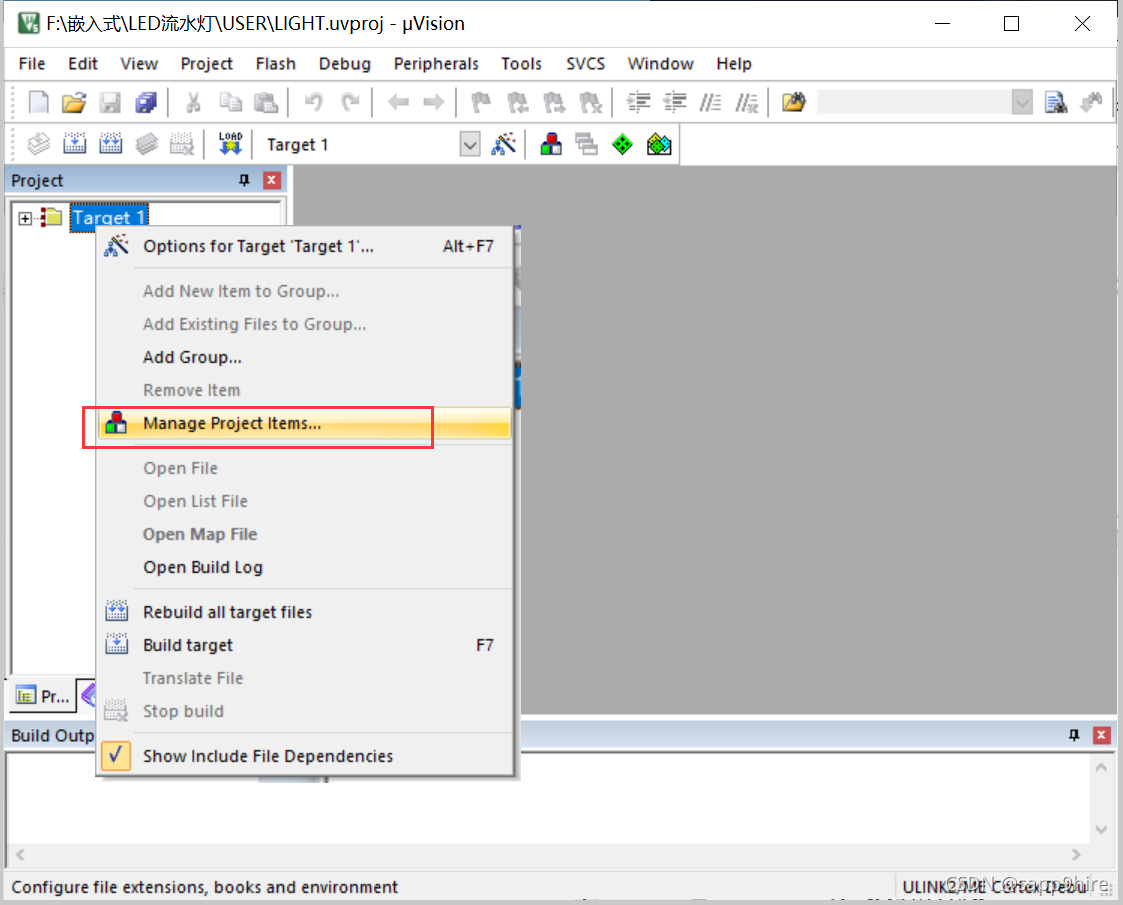Screen dimensions: 1123x905
Task: Open the Debug menu
Action: (x=344, y=64)
